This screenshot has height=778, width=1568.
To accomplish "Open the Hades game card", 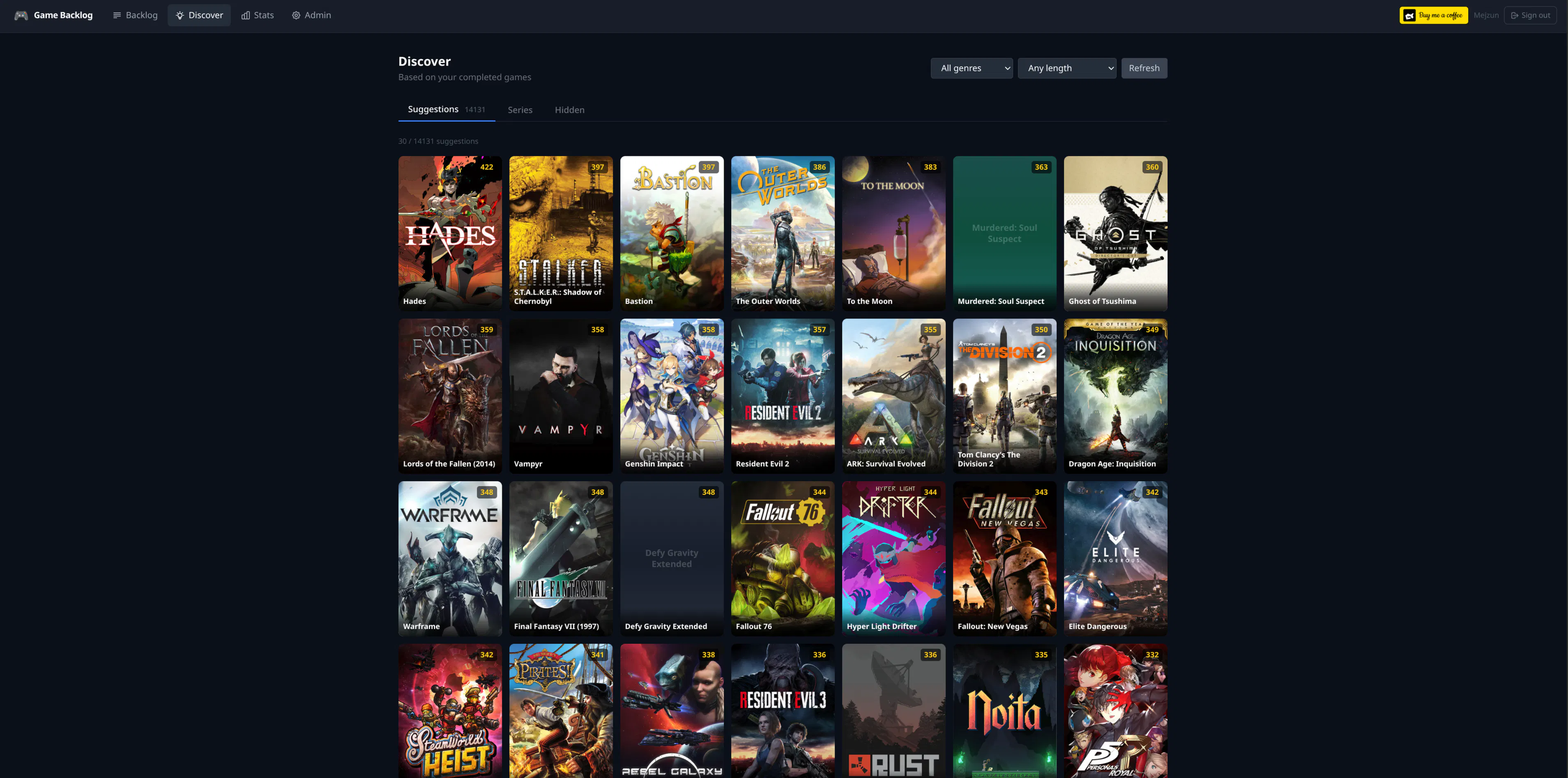I will pos(450,234).
